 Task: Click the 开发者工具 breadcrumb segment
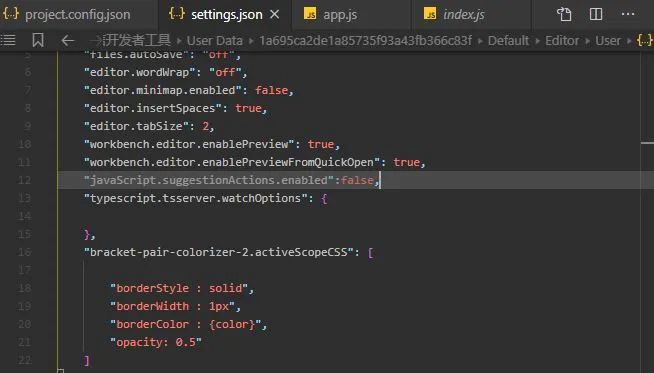[x=137, y=40]
